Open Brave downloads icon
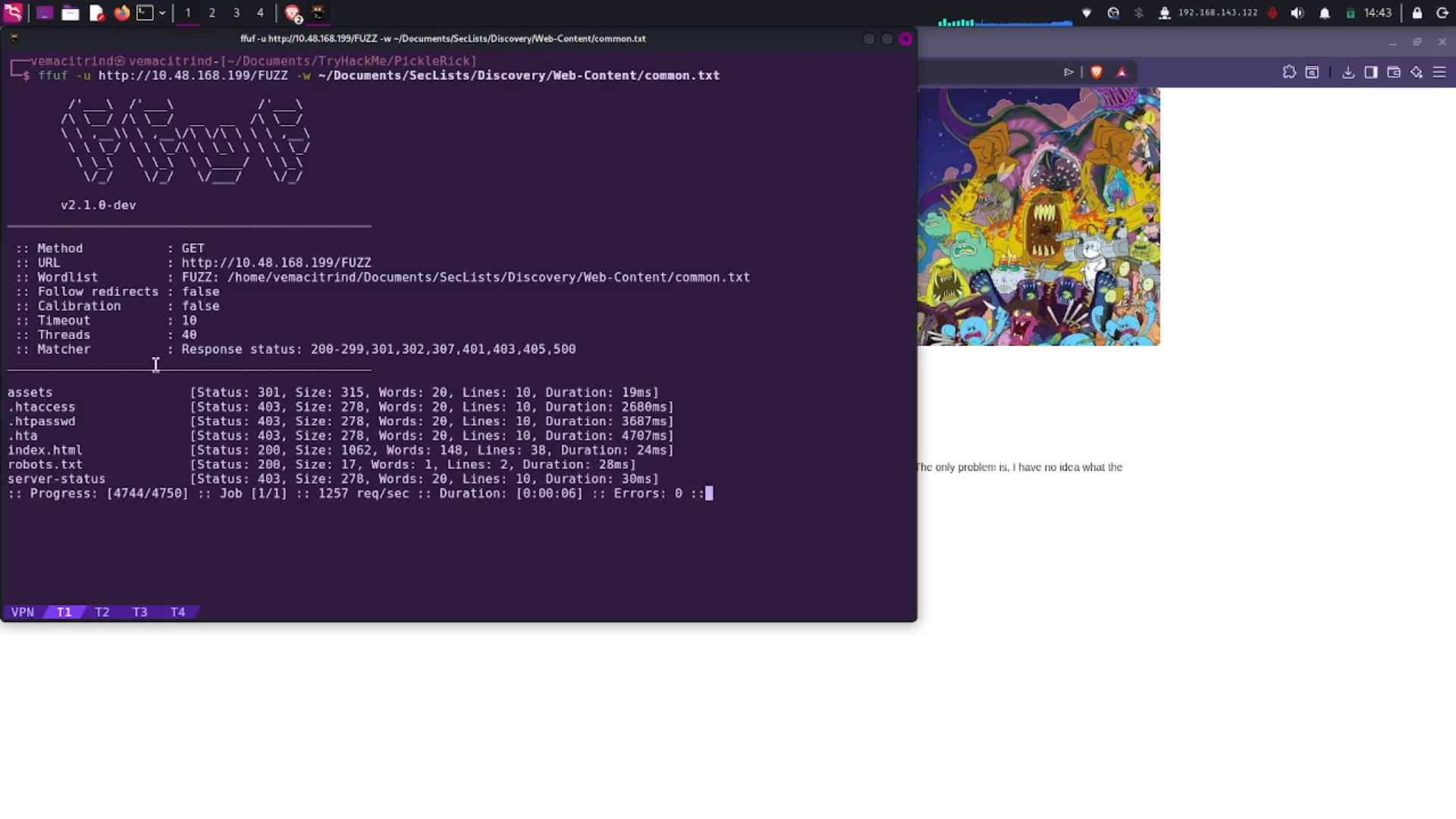The image size is (1456, 819). (1348, 72)
